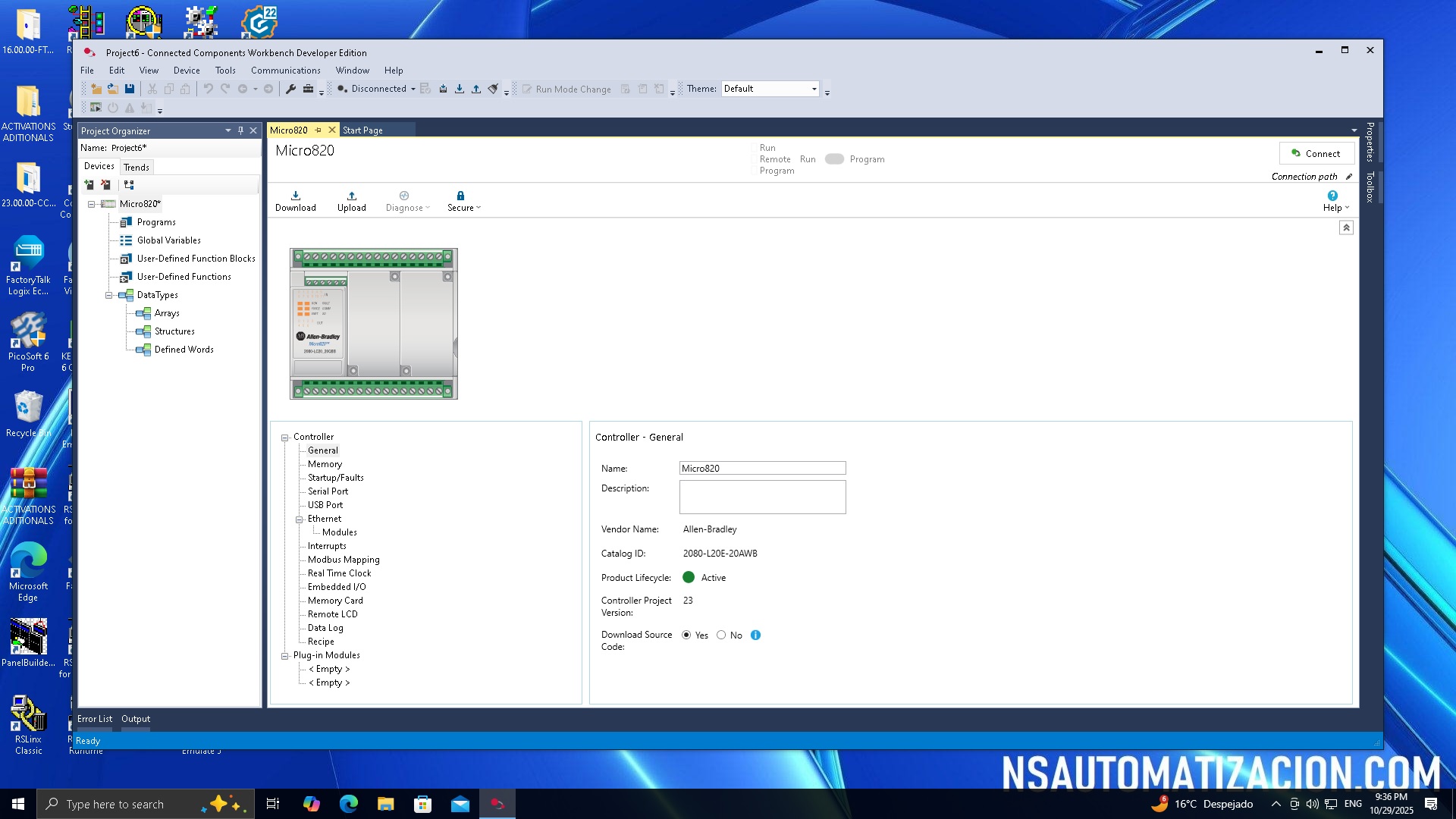1456x819 pixels.
Task: Unpin the Project Organizer panel
Action: [x=240, y=130]
